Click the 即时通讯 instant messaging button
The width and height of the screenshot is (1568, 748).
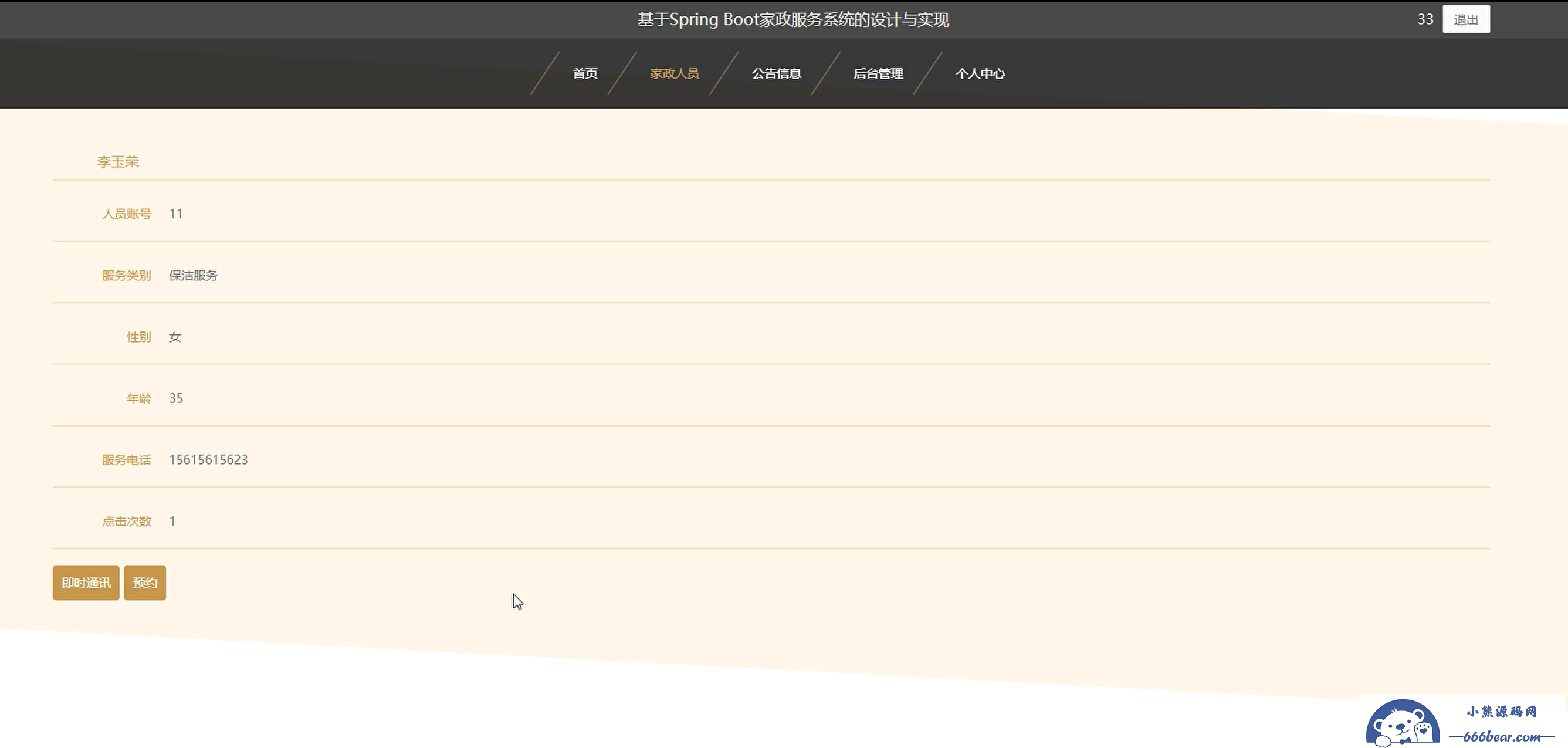tap(86, 583)
